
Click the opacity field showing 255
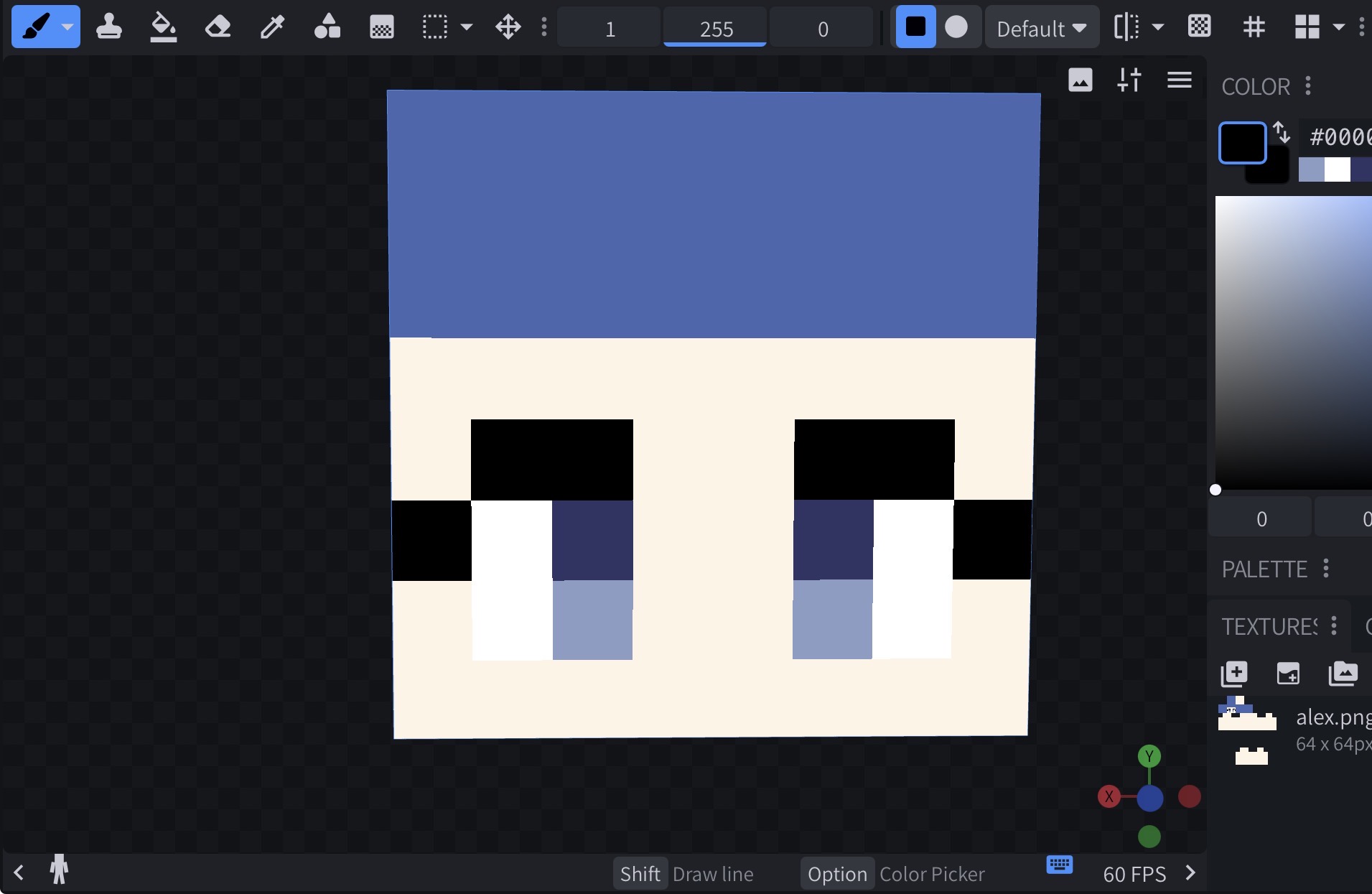(x=716, y=28)
